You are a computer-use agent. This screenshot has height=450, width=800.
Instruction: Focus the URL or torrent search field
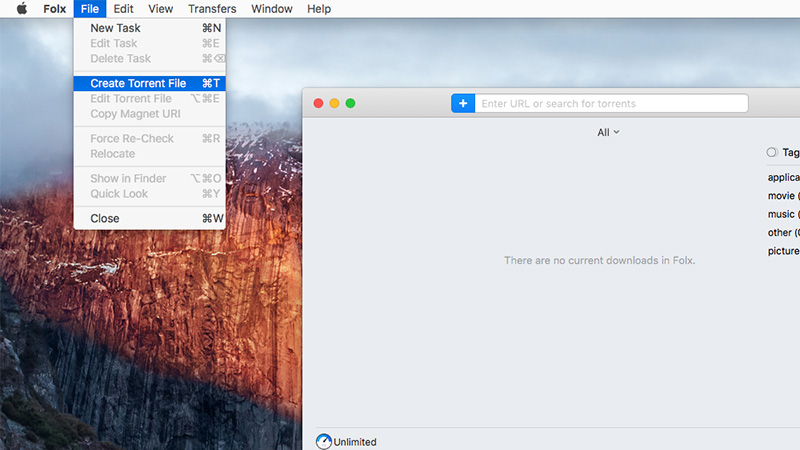pyautogui.click(x=611, y=103)
